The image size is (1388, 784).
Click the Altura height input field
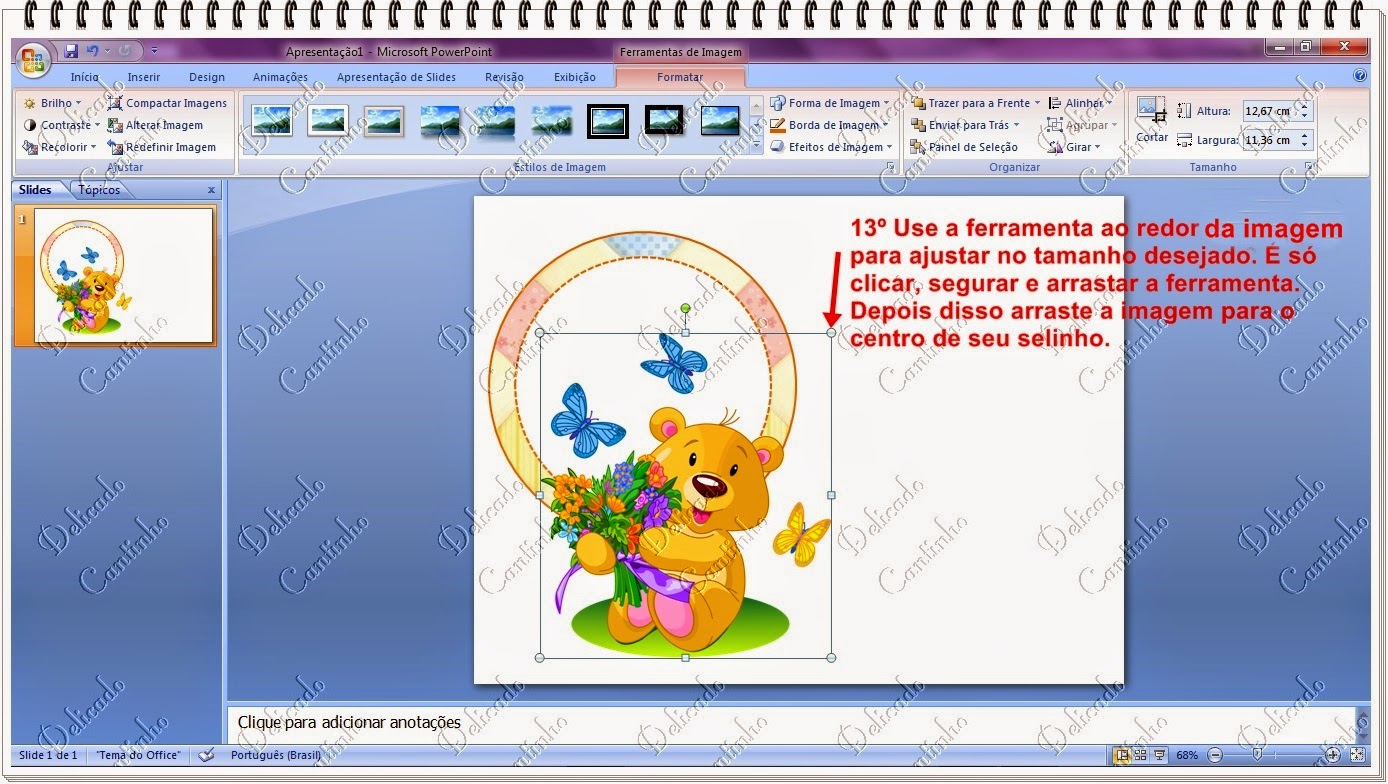(x=1268, y=111)
